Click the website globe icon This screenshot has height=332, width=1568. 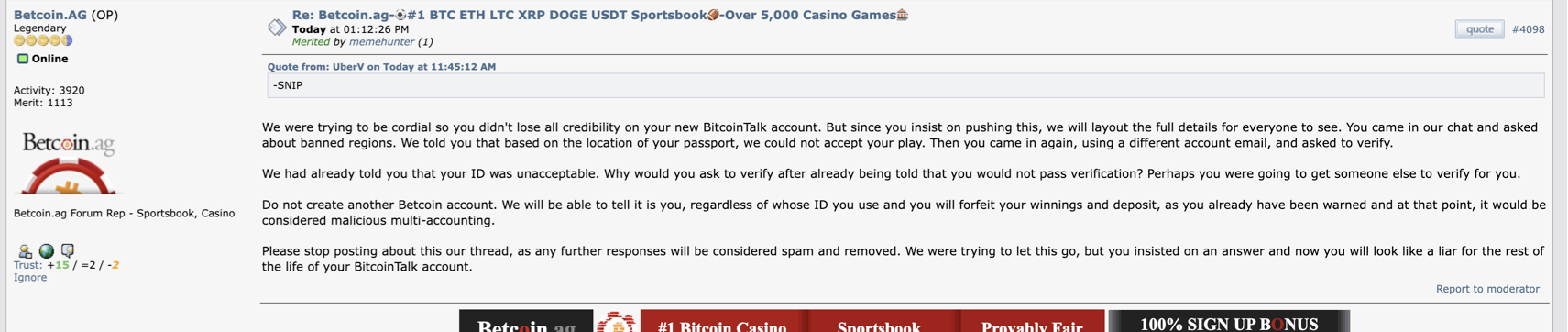46,251
